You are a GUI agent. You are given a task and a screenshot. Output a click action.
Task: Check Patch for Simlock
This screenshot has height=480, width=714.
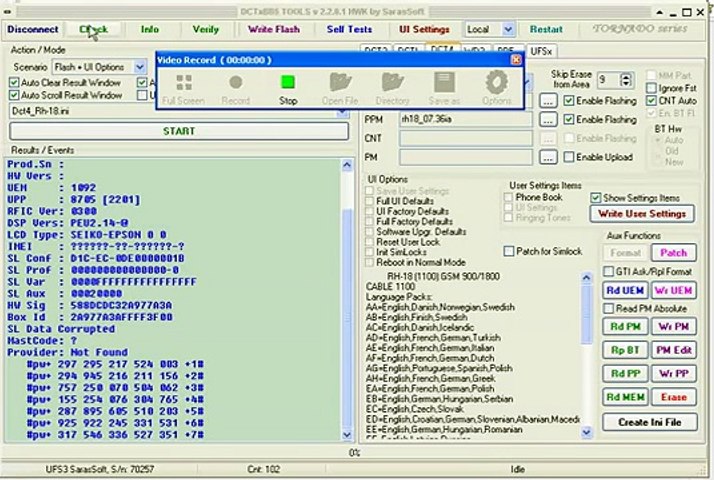509,251
